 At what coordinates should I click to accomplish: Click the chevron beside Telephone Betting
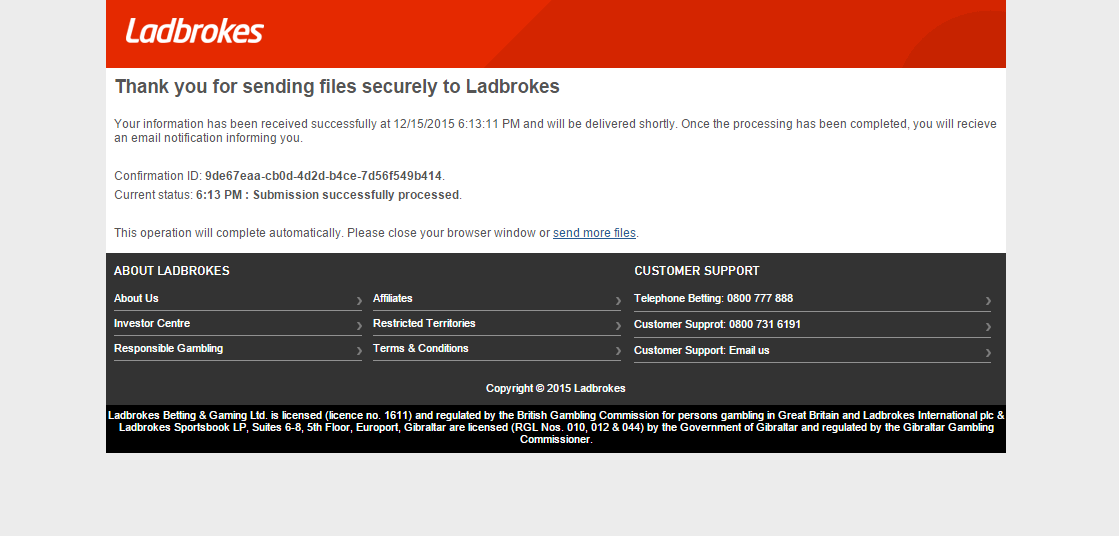[988, 300]
